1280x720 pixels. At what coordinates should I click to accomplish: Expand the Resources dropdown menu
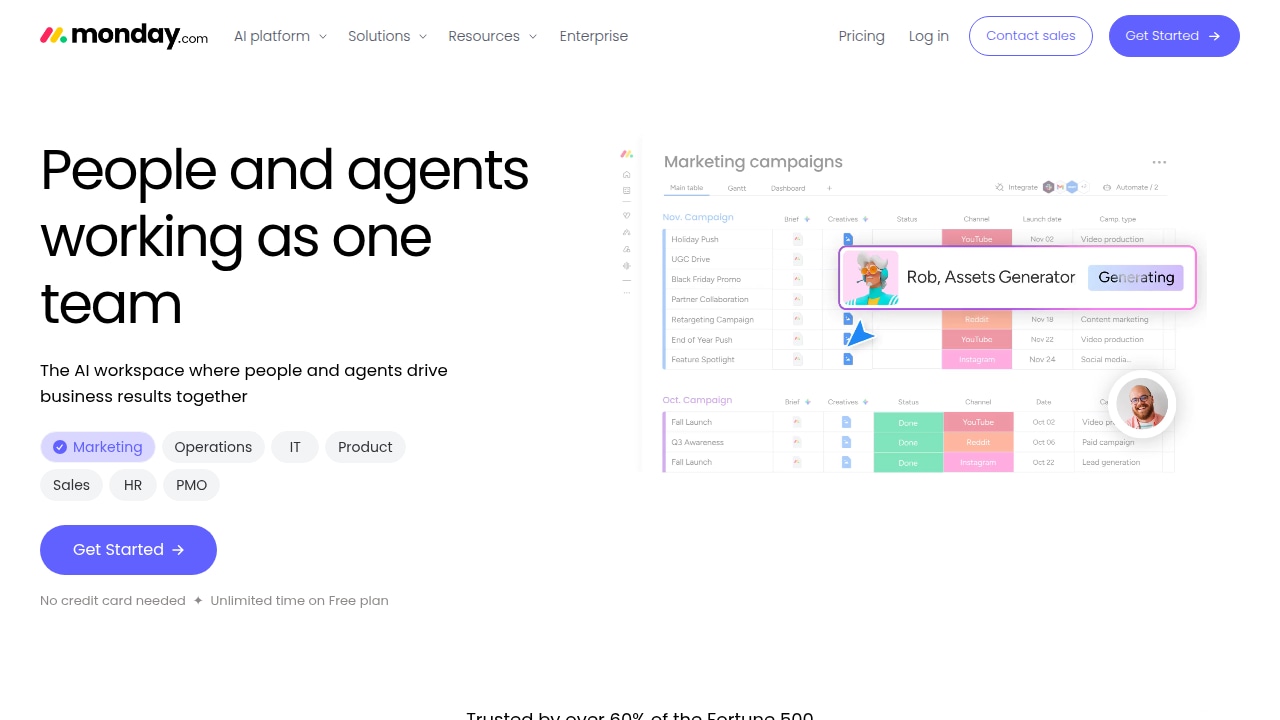tap(492, 36)
